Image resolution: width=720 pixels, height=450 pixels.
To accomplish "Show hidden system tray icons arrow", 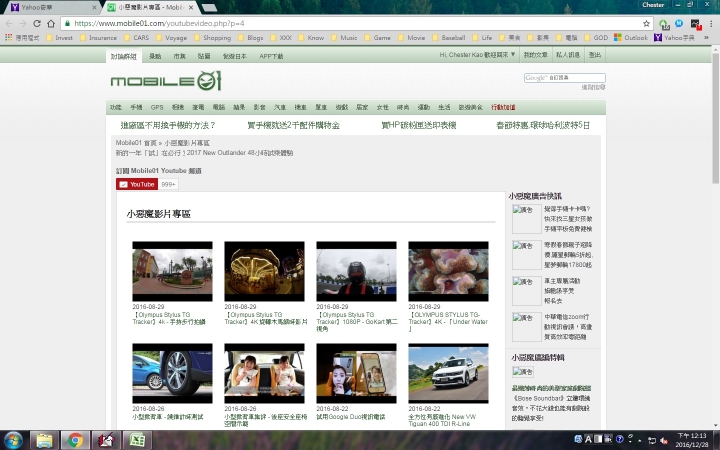I will 640,440.
